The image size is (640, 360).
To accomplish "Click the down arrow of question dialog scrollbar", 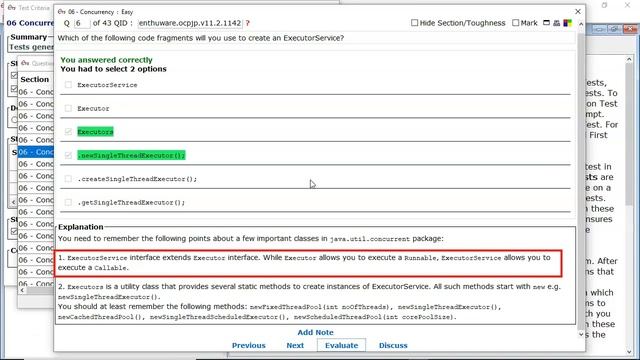I will [581, 334].
